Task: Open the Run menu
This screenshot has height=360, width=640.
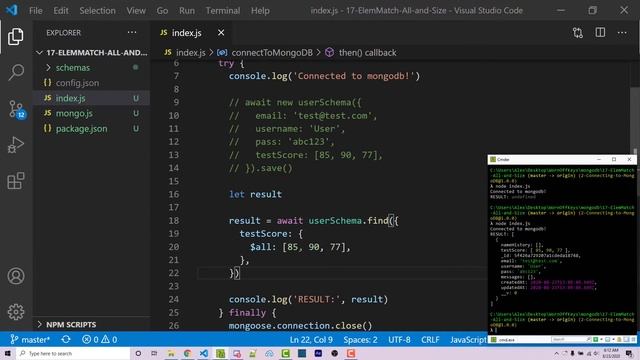Action: (187, 10)
